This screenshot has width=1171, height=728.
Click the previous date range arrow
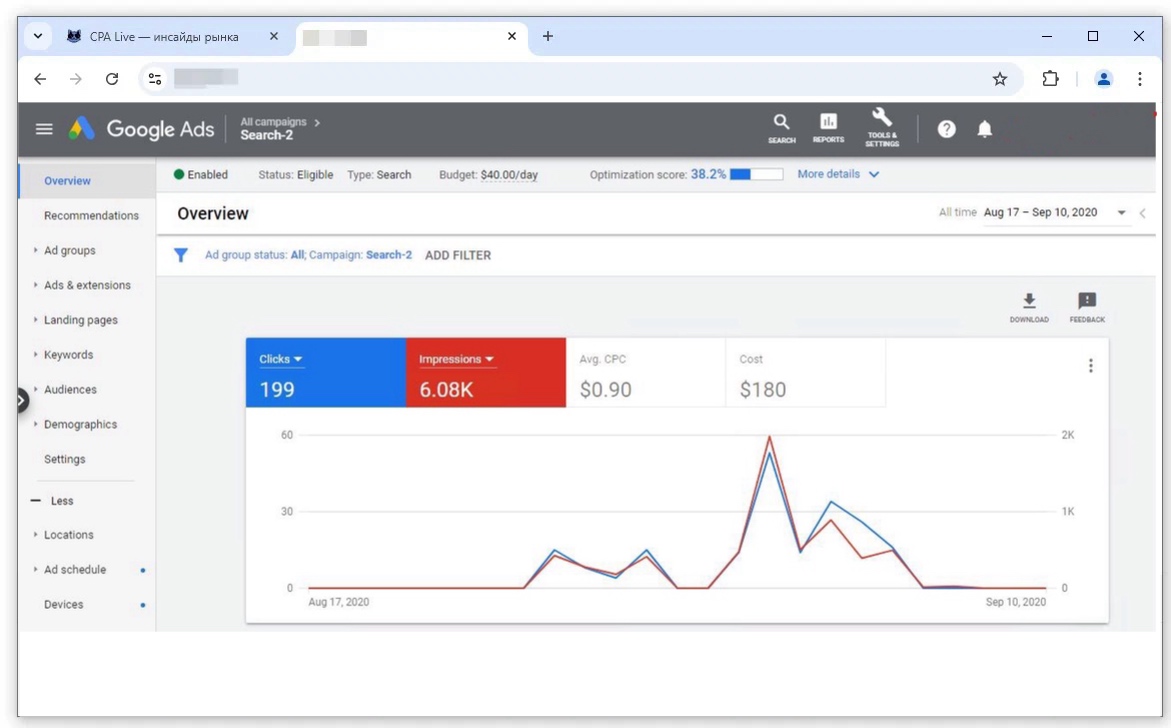click(x=1143, y=214)
